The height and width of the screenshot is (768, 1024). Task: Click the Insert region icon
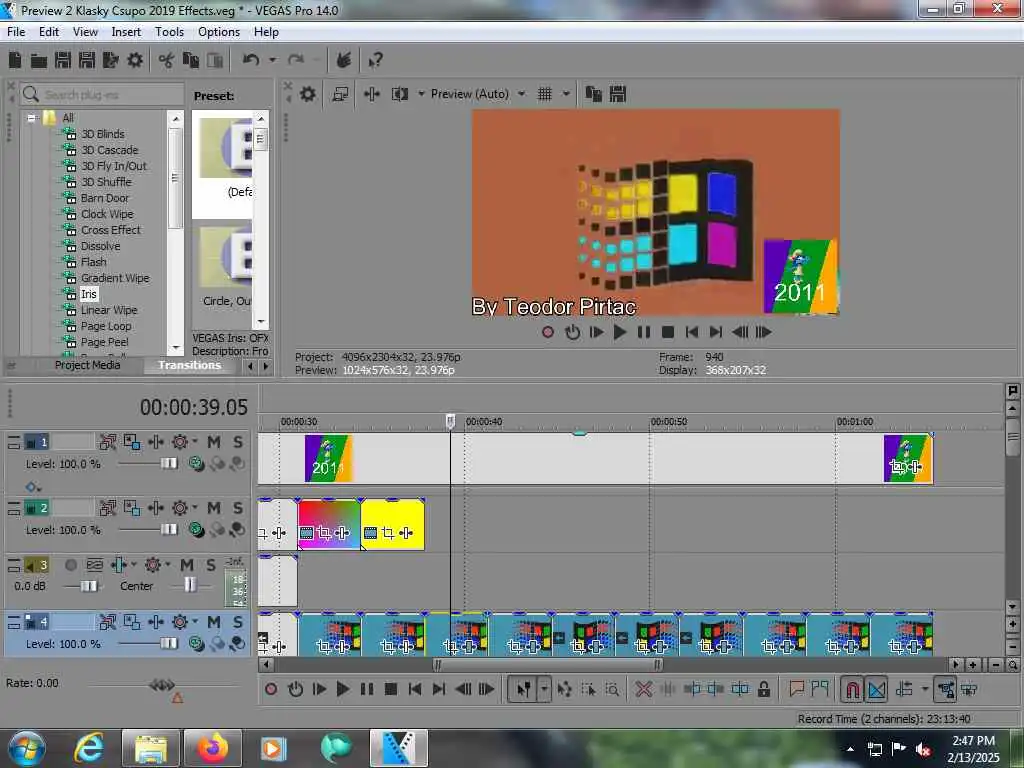820,688
